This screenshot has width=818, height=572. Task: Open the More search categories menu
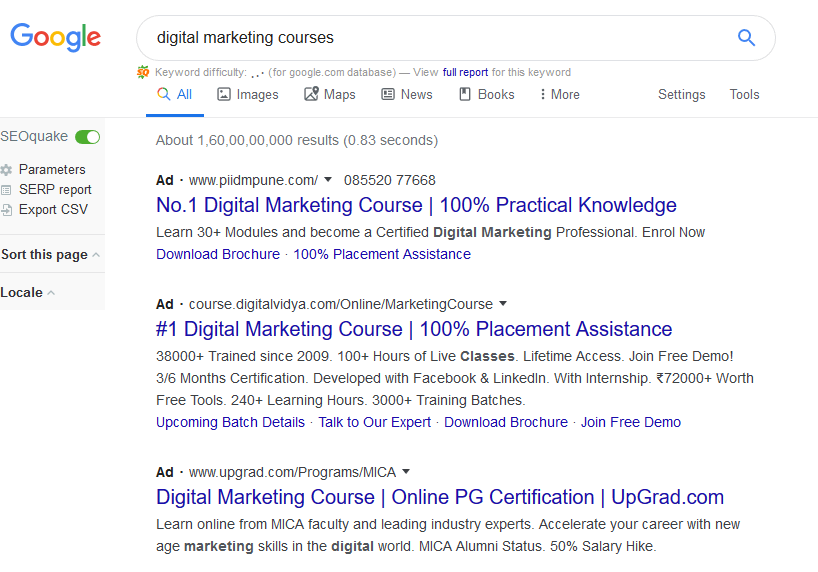(560, 94)
